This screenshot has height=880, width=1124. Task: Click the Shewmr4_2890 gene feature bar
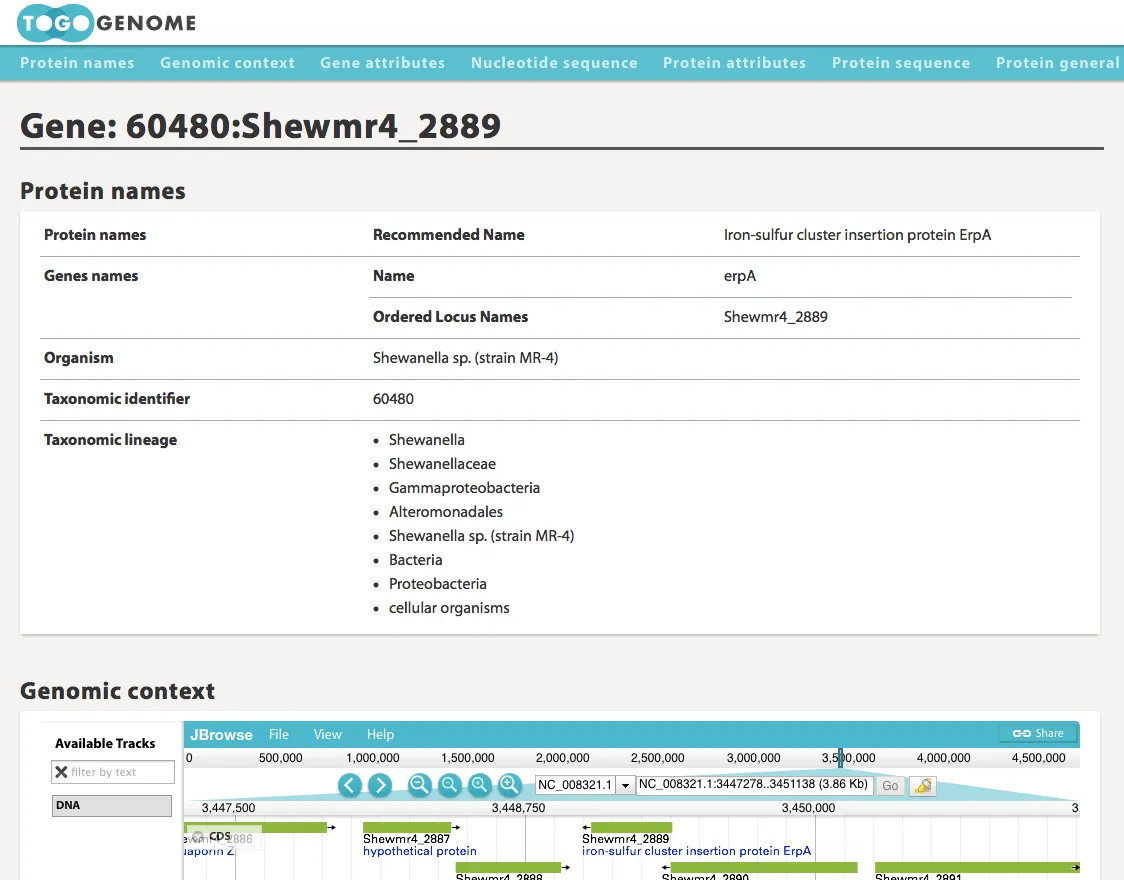(x=764, y=868)
